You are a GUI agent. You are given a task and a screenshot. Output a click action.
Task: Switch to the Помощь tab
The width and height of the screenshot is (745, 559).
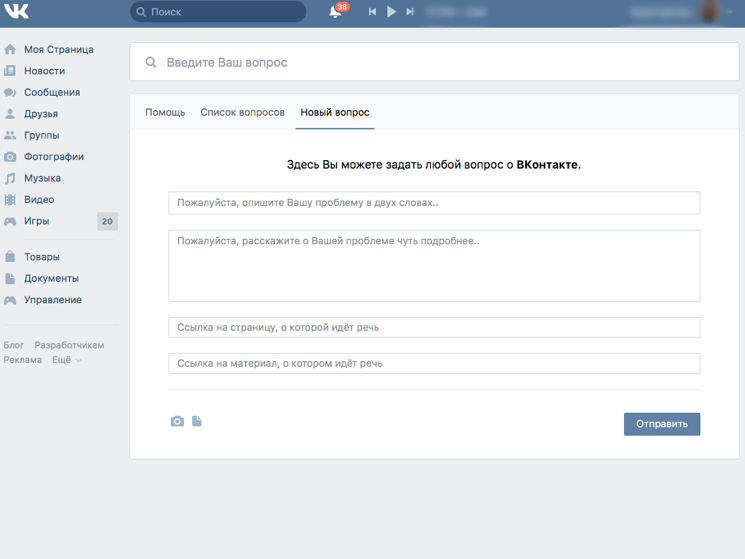[x=165, y=113]
